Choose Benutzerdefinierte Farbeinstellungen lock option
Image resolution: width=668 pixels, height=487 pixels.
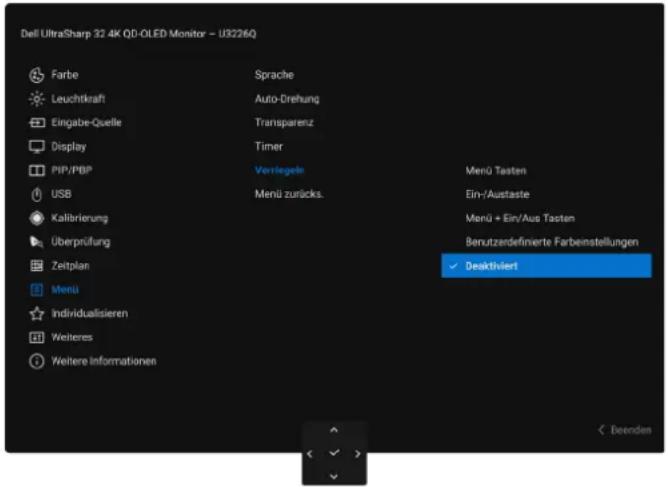pos(552,242)
